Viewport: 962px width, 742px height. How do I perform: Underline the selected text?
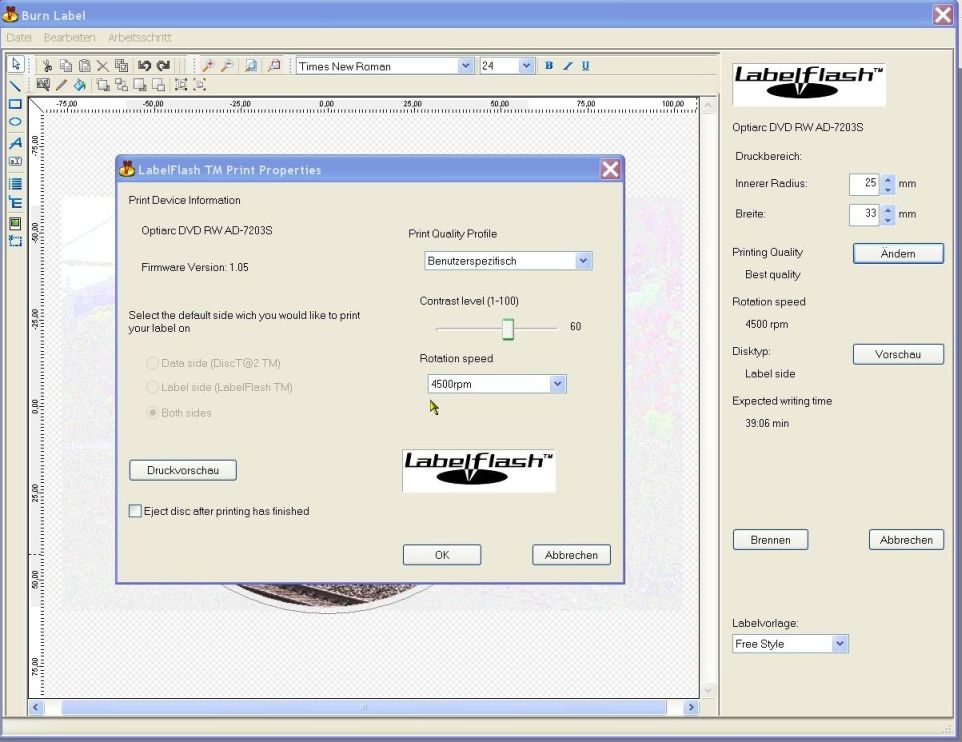click(585, 66)
